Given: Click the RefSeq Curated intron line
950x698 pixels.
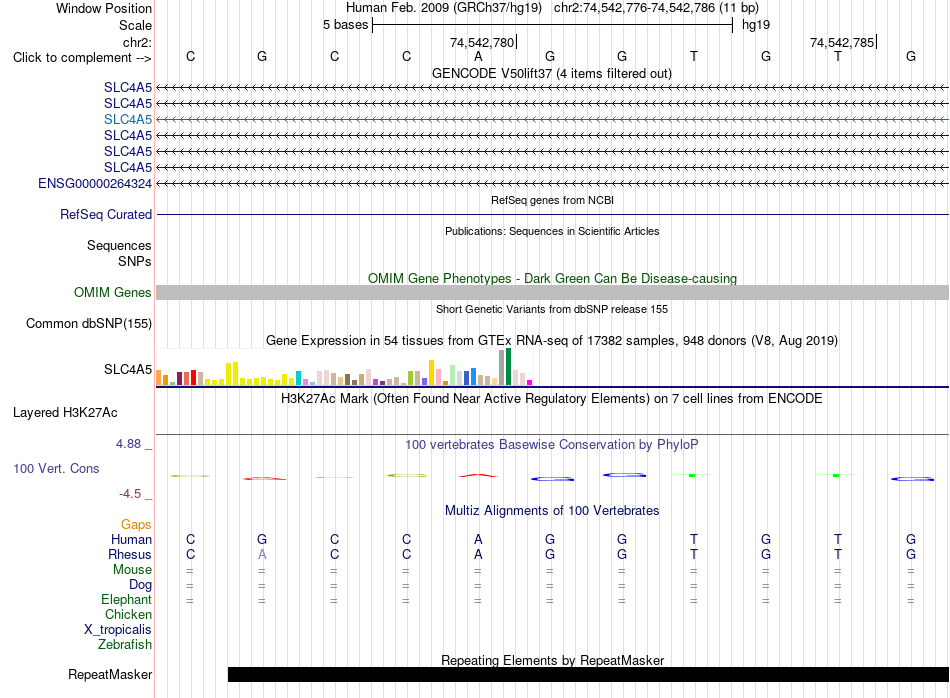Looking at the screenshot, I should coord(552,214).
